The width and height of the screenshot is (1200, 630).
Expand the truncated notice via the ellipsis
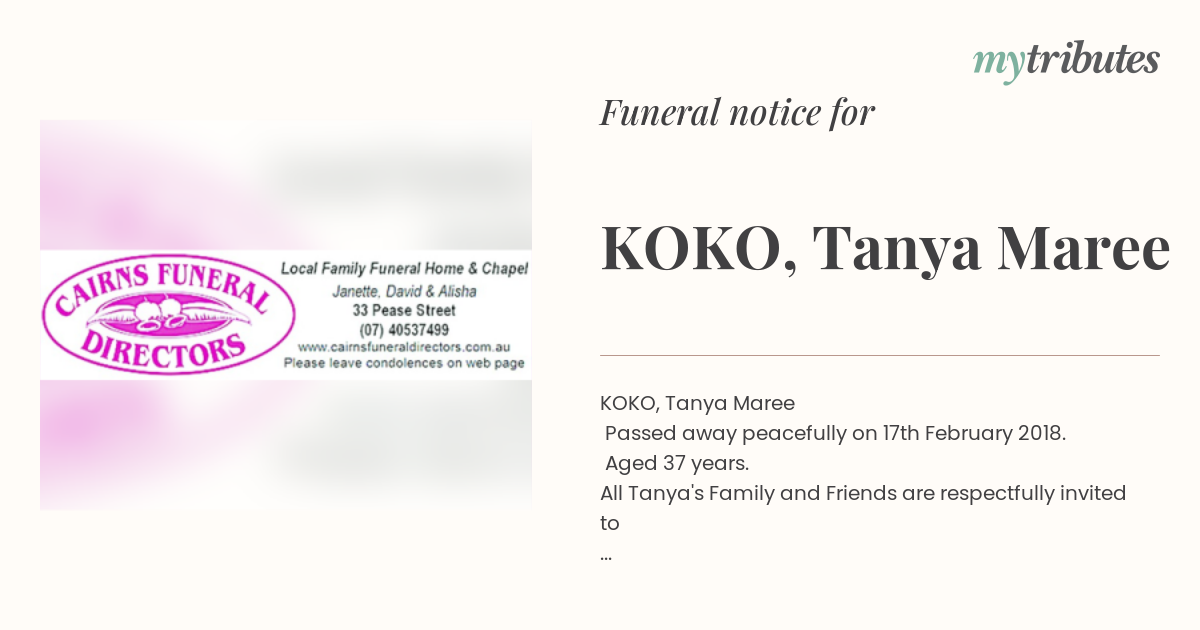[606, 555]
